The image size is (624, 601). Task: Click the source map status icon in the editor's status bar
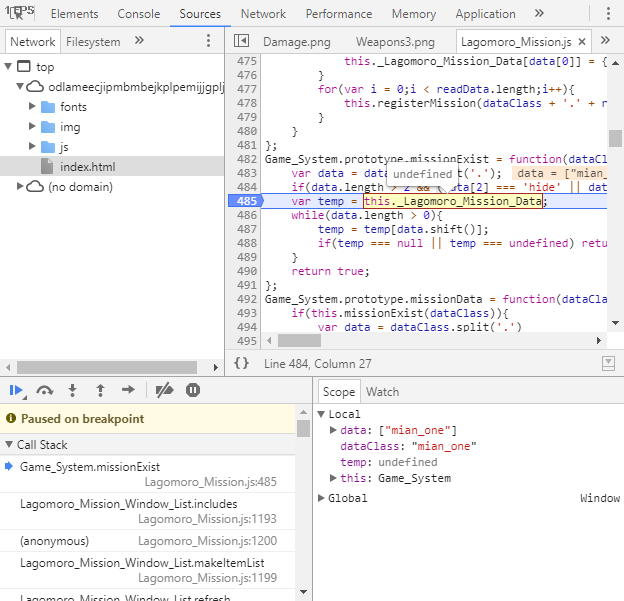(x=608, y=363)
